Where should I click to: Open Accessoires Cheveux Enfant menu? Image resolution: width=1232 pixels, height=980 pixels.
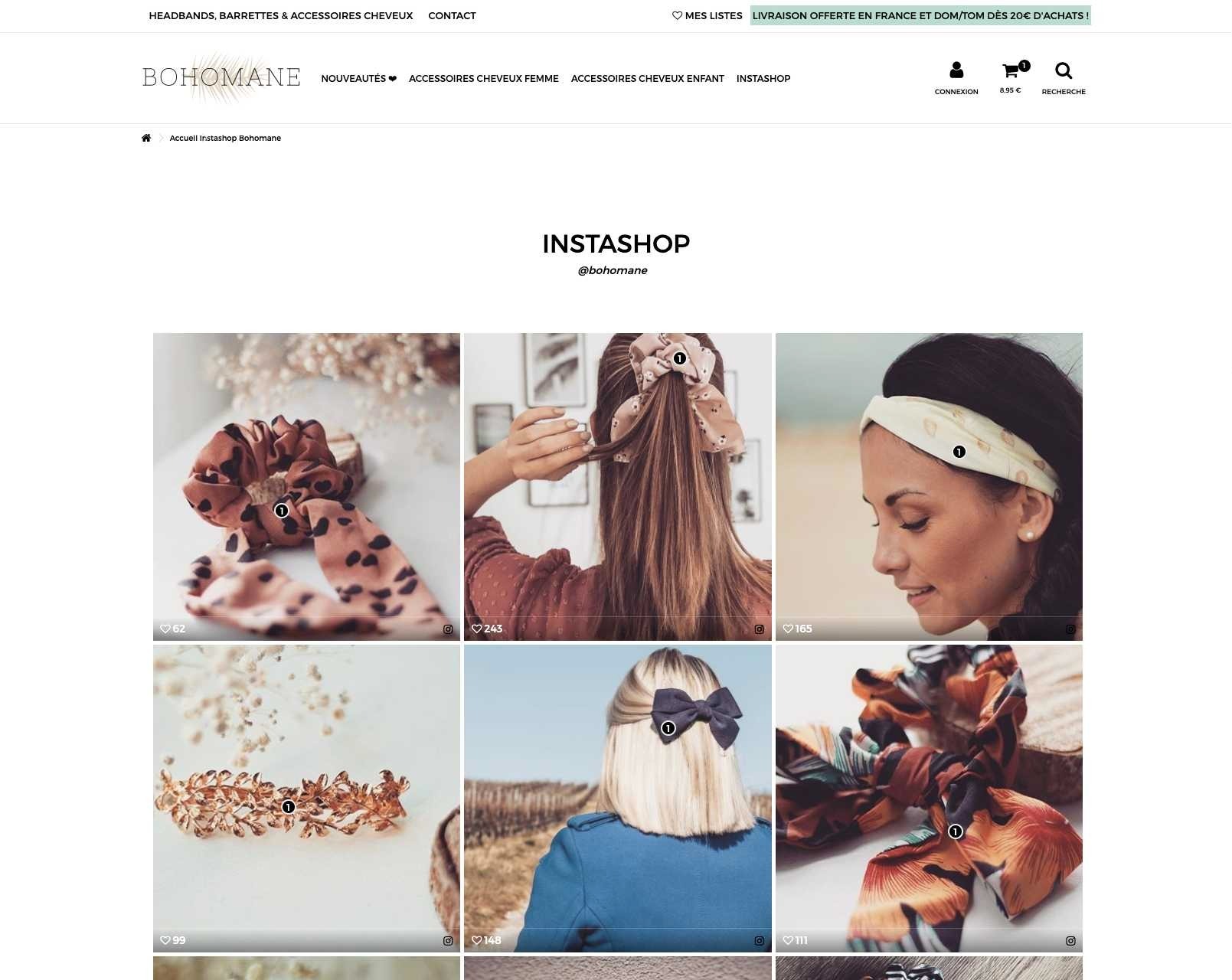click(648, 78)
